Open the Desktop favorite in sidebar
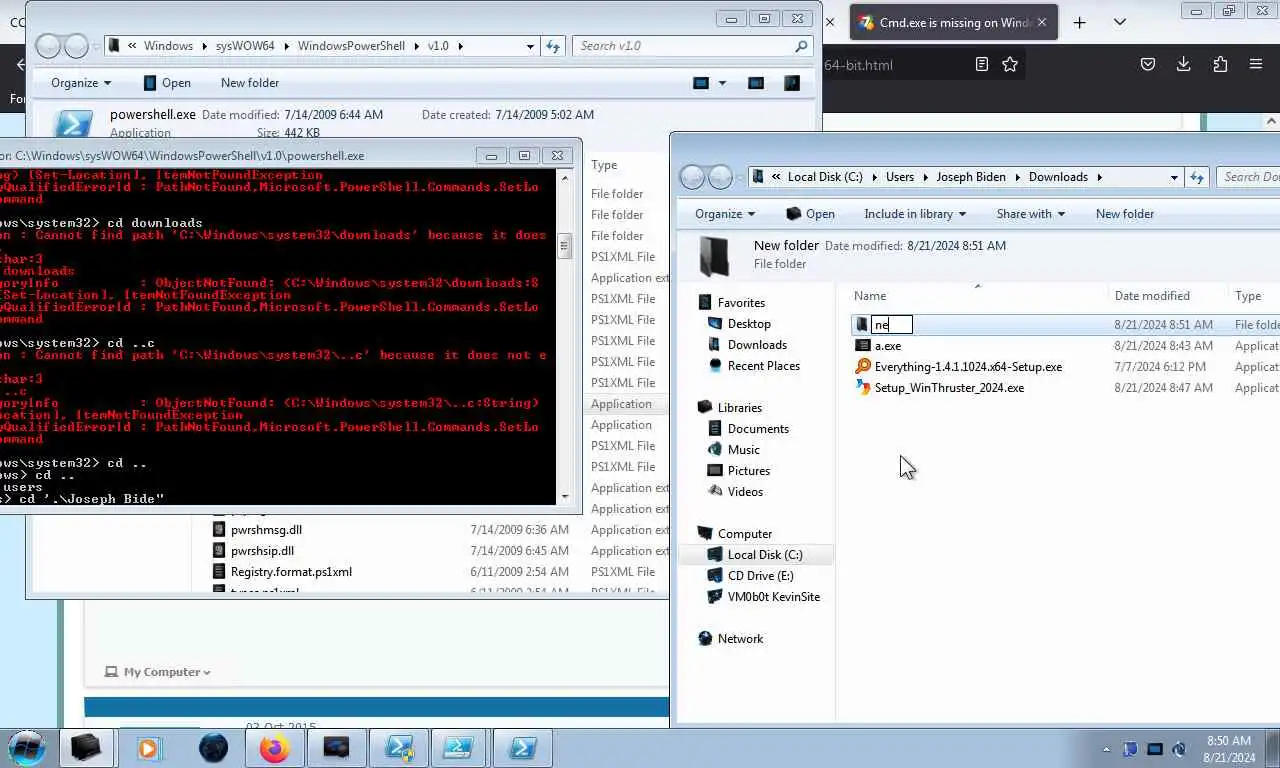Image resolution: width=1280 pixels, height=768 pixels. pos(749,324)
